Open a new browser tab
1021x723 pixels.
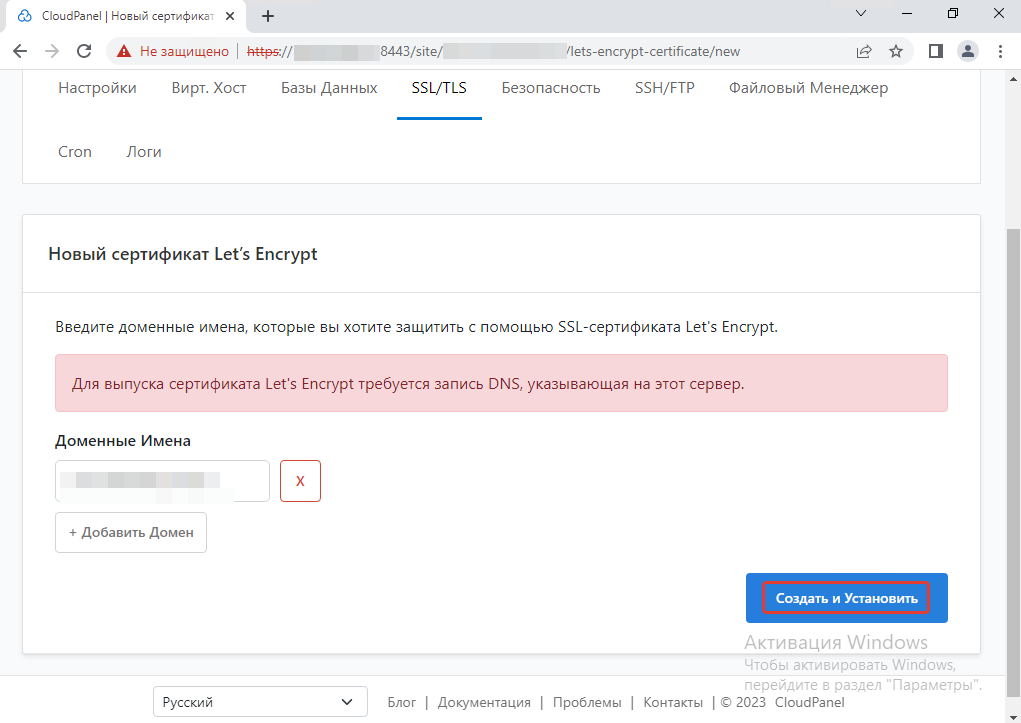[268, 16]
